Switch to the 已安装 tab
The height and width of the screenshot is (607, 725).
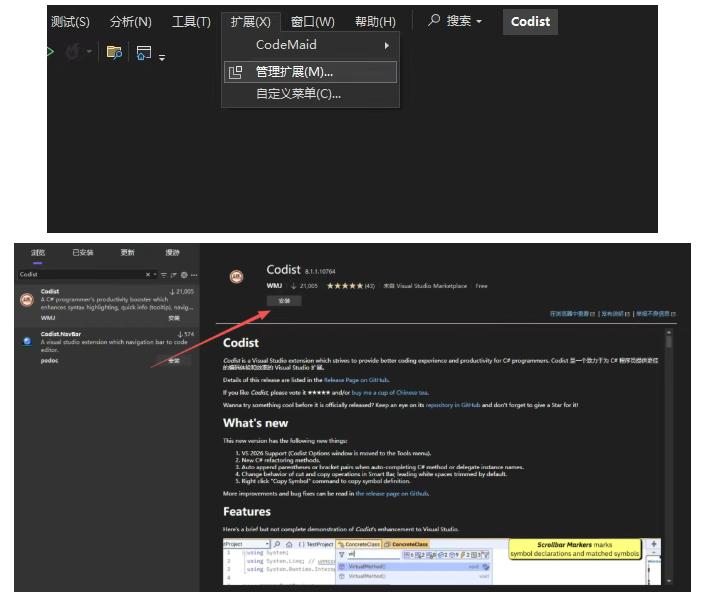point(83,252)
